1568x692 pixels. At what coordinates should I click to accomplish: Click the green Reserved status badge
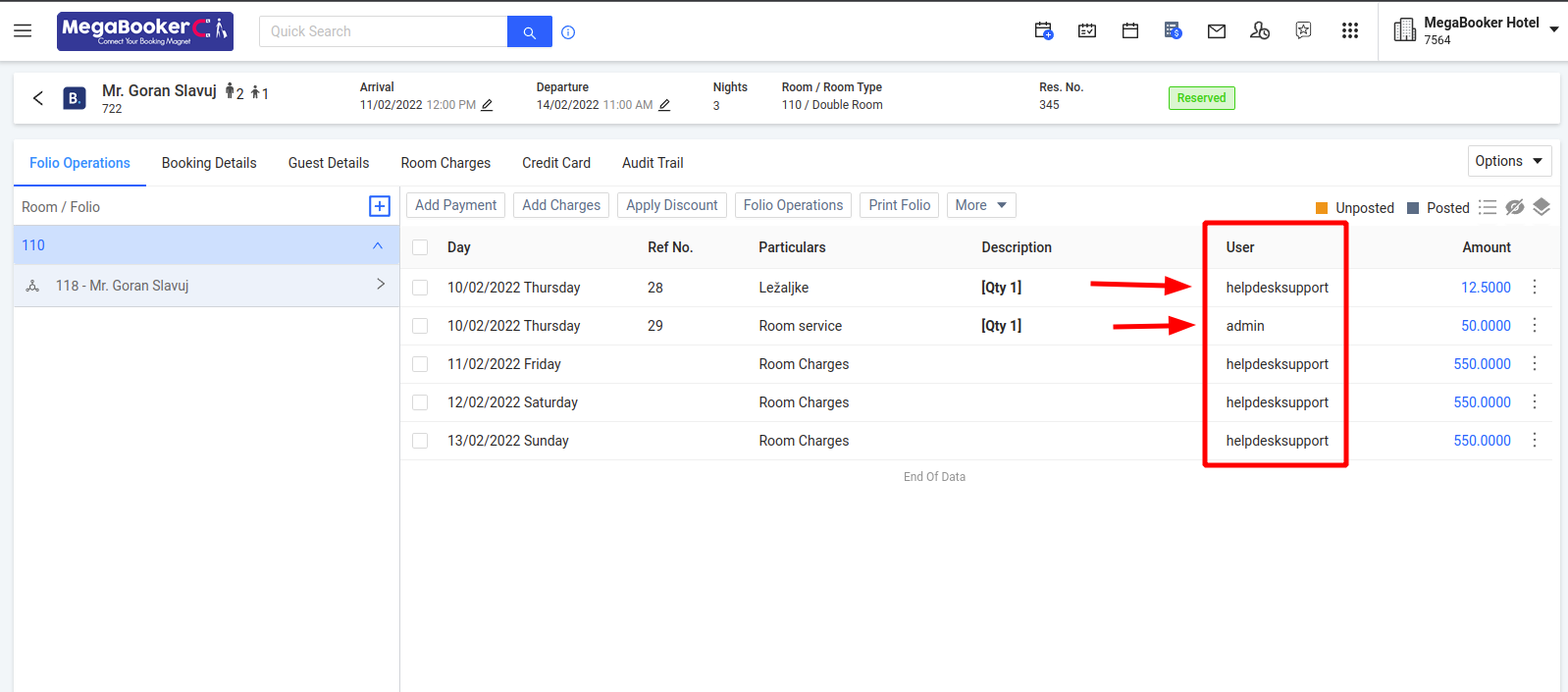click(1202, 98)
